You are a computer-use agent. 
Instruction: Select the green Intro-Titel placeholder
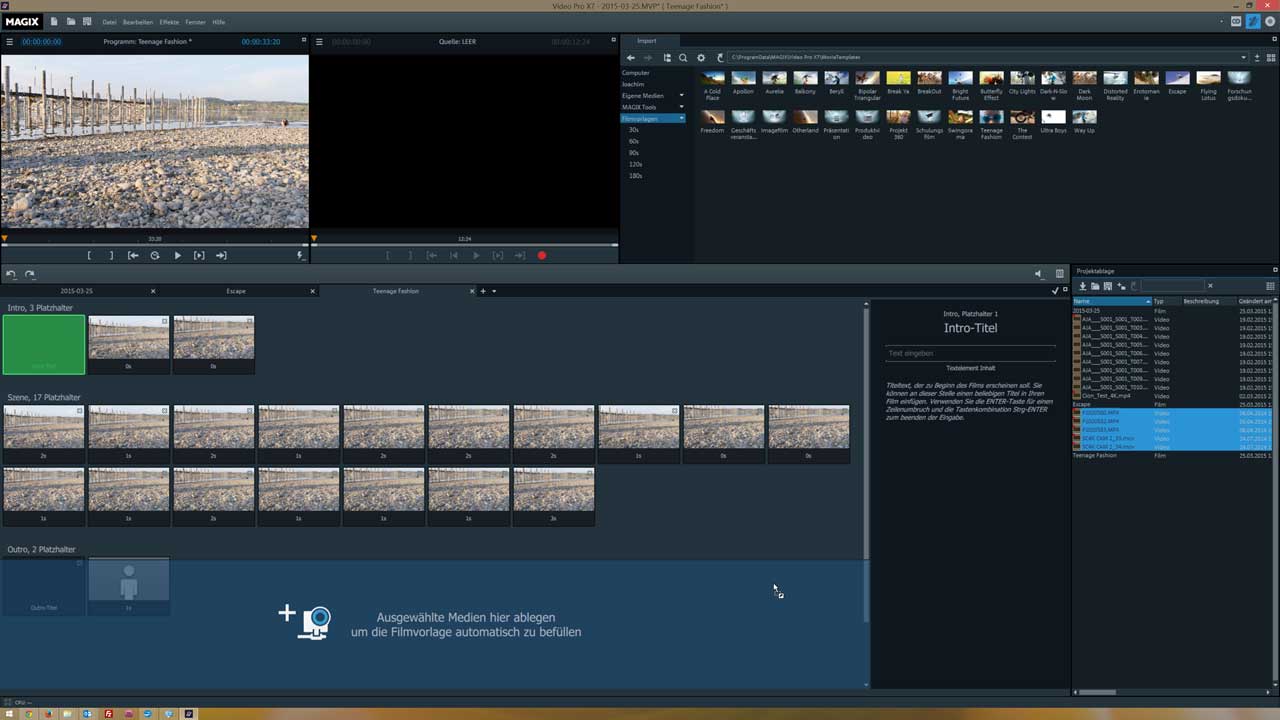click(x=44, y=345)
